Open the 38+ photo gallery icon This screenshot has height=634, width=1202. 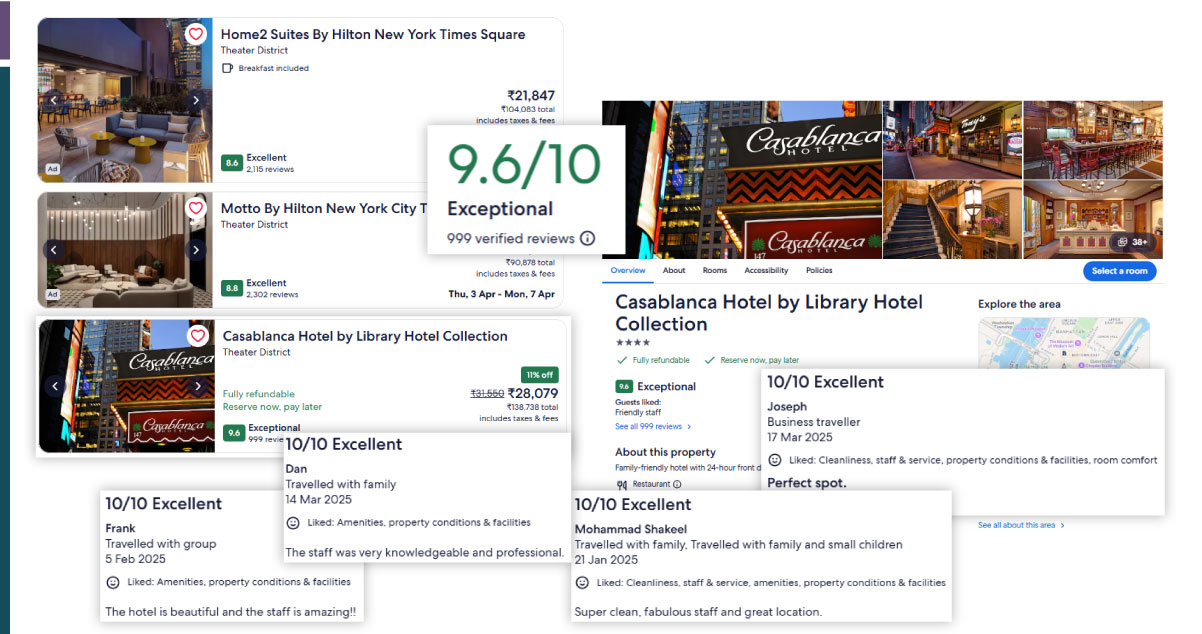1132,242
